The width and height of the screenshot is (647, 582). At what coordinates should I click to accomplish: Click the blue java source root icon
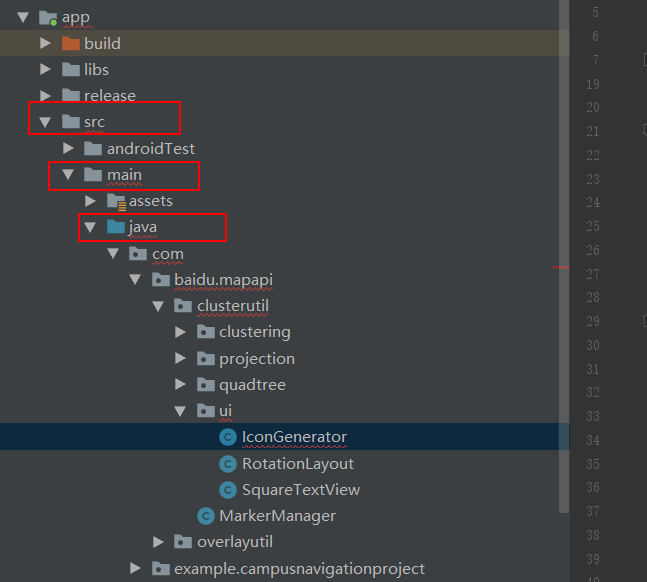point(116,226)
